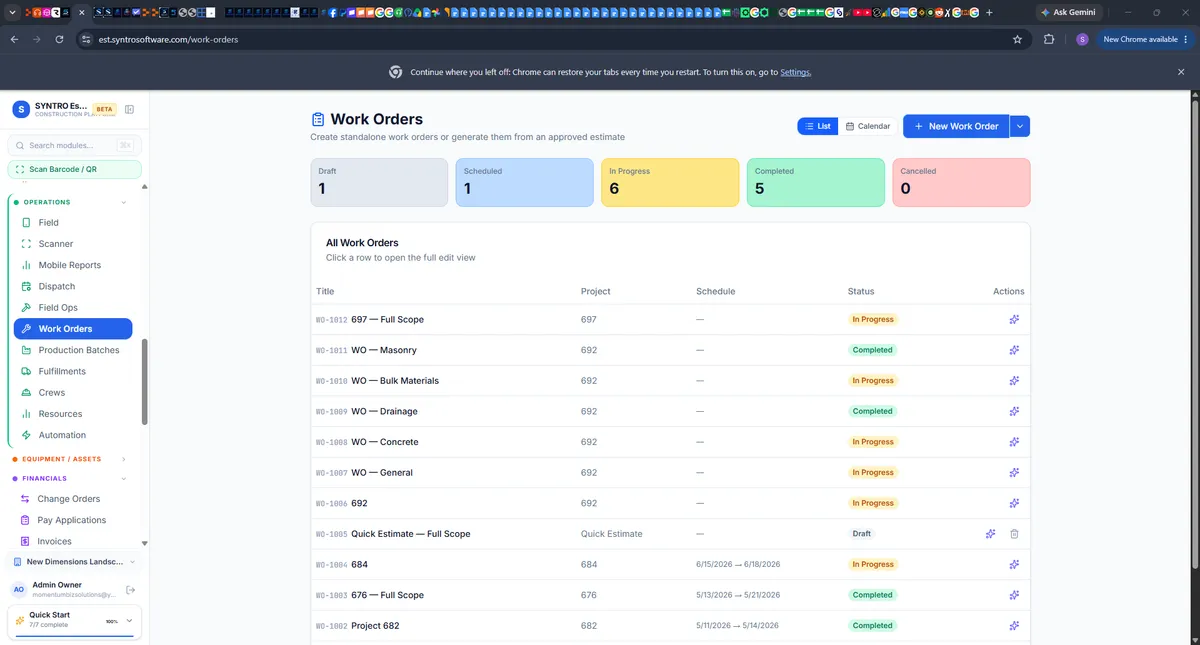Screen dimensions: 1200x645
Task: Open the Fulfillments truck icon
Action: (x=26, y=371)
